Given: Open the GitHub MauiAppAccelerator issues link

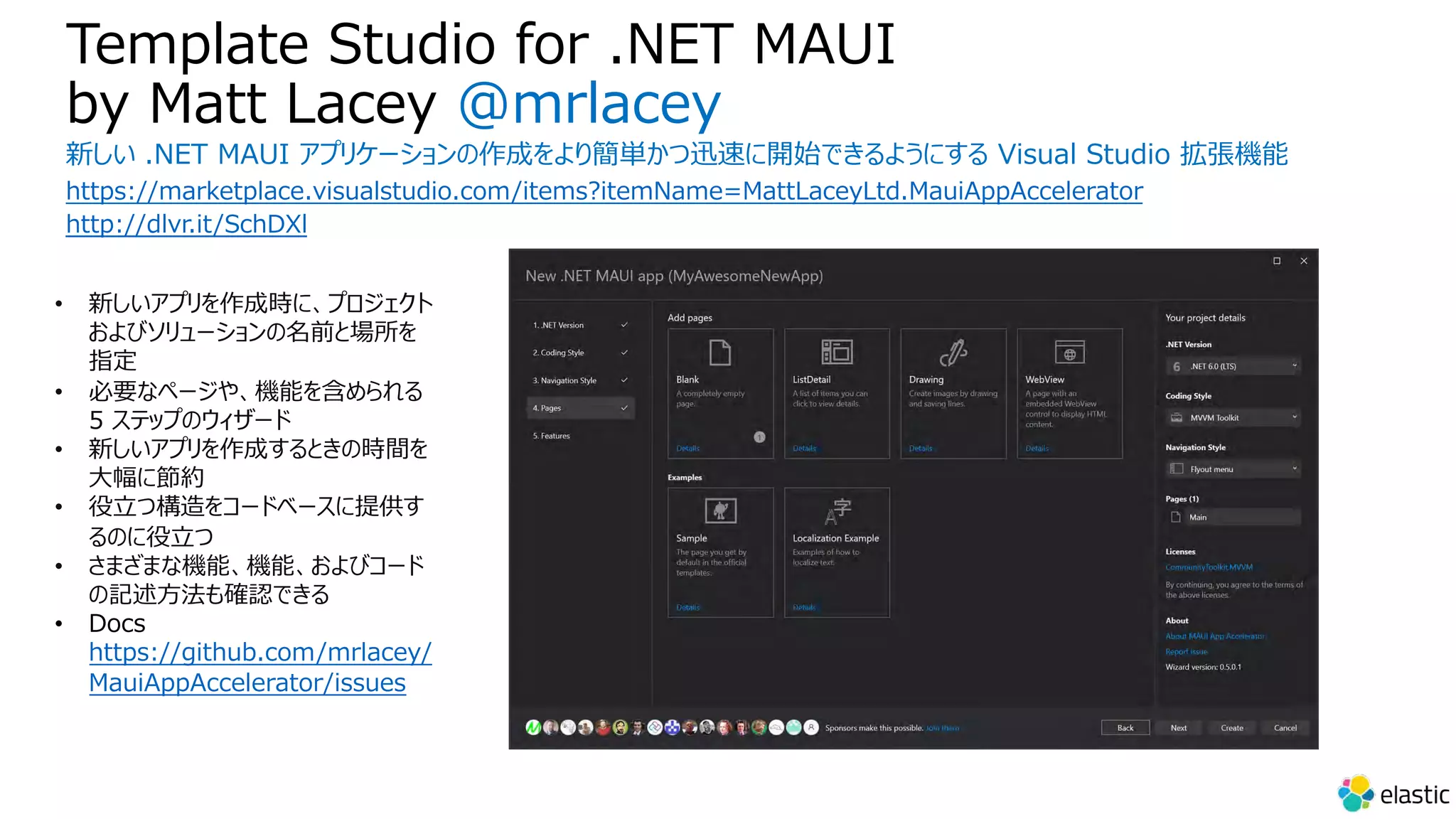Looking at the screenshot, I should point(260,667).
